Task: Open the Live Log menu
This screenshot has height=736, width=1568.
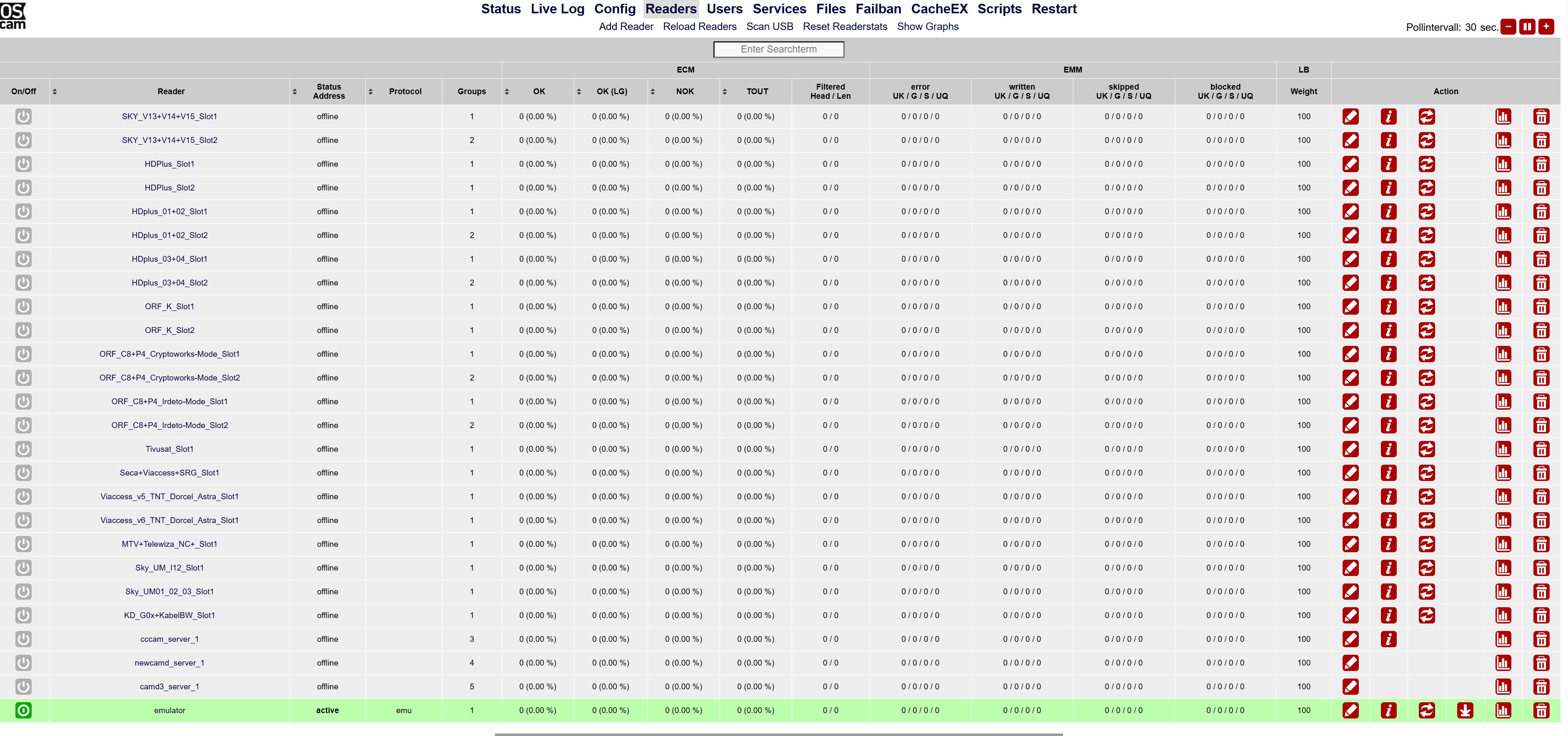Action: click(557, 9)
